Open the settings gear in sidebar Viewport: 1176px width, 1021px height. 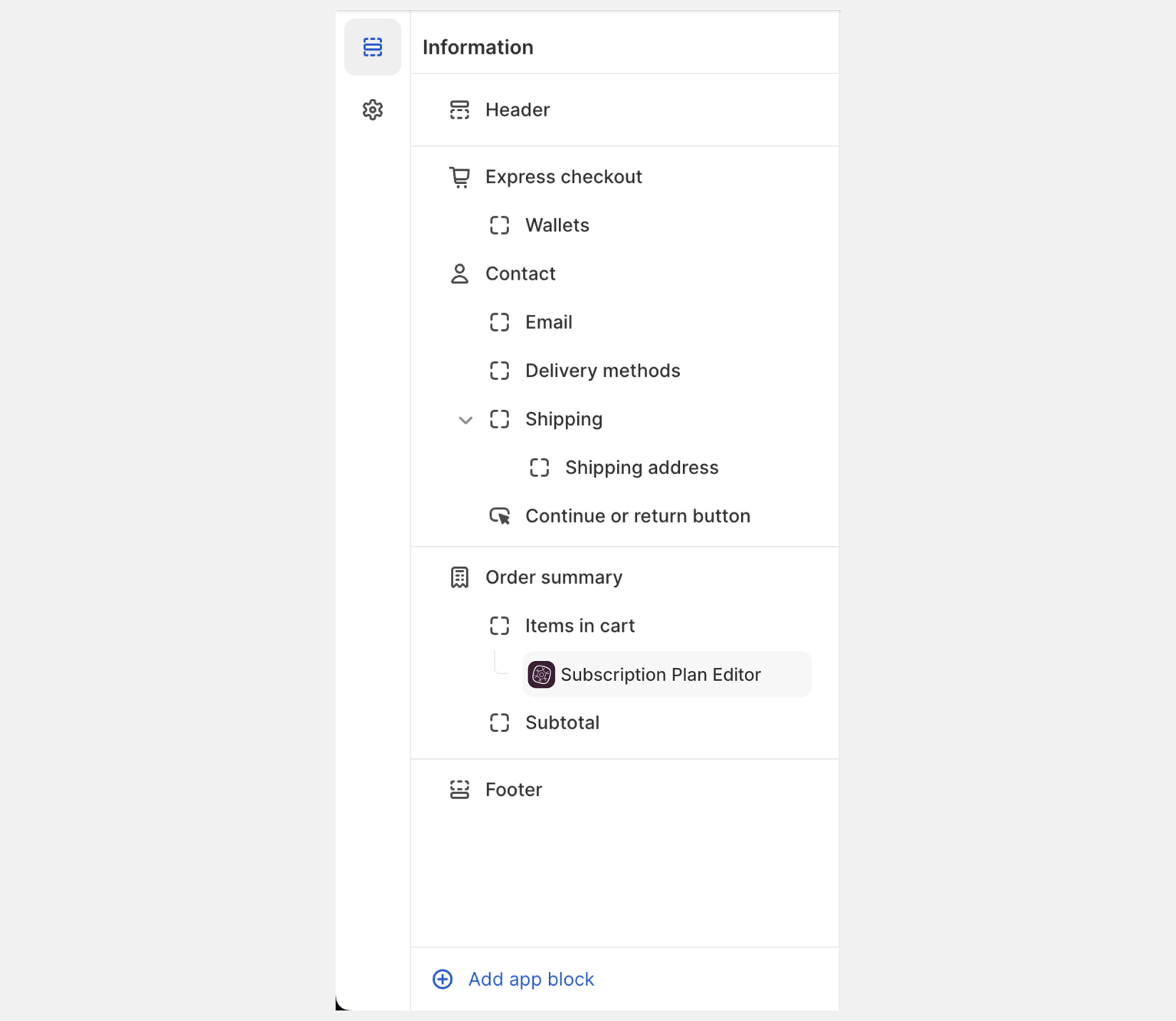[372, 110]
